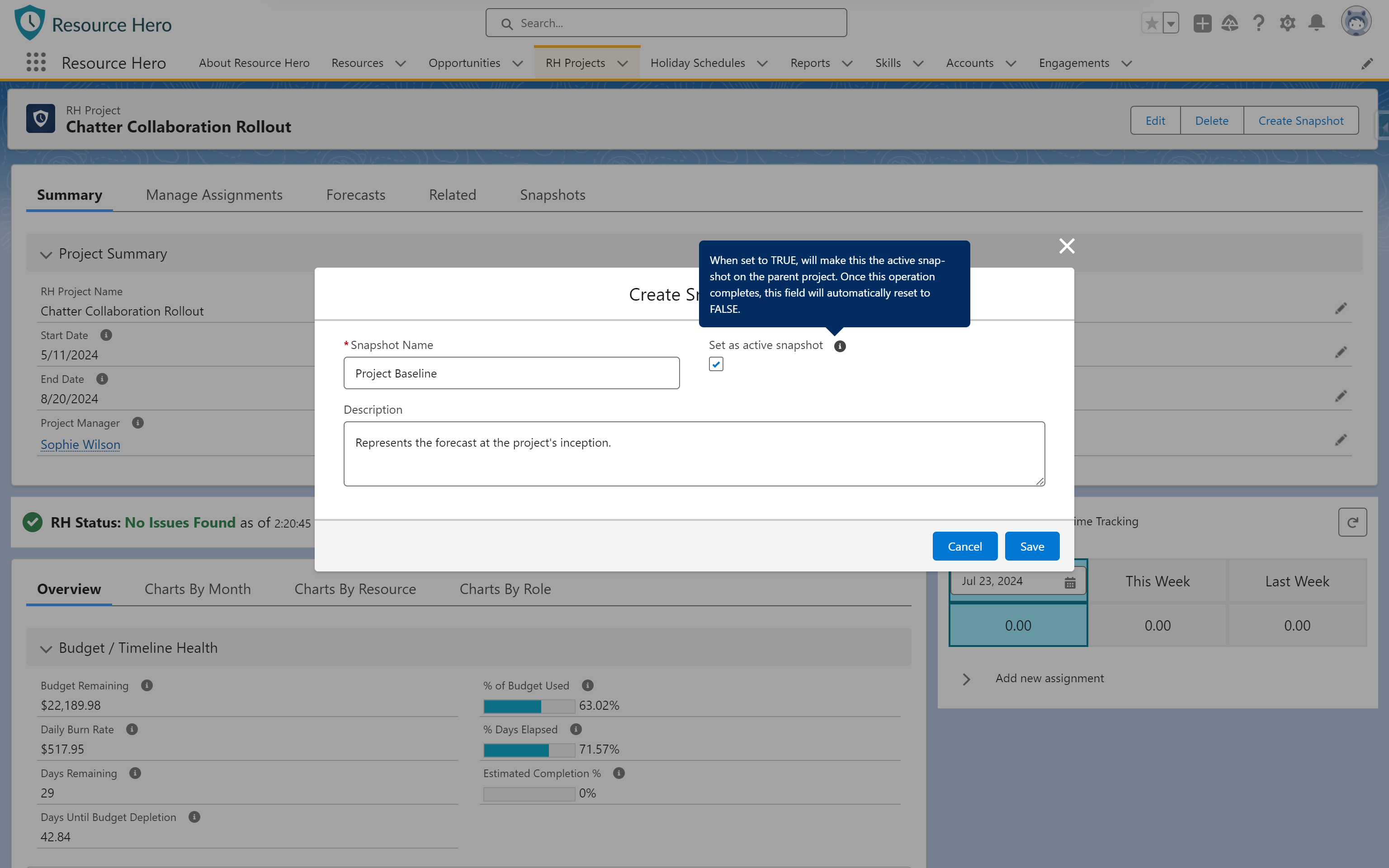Switch to Manage Assignments tab

tap(214, 194)
